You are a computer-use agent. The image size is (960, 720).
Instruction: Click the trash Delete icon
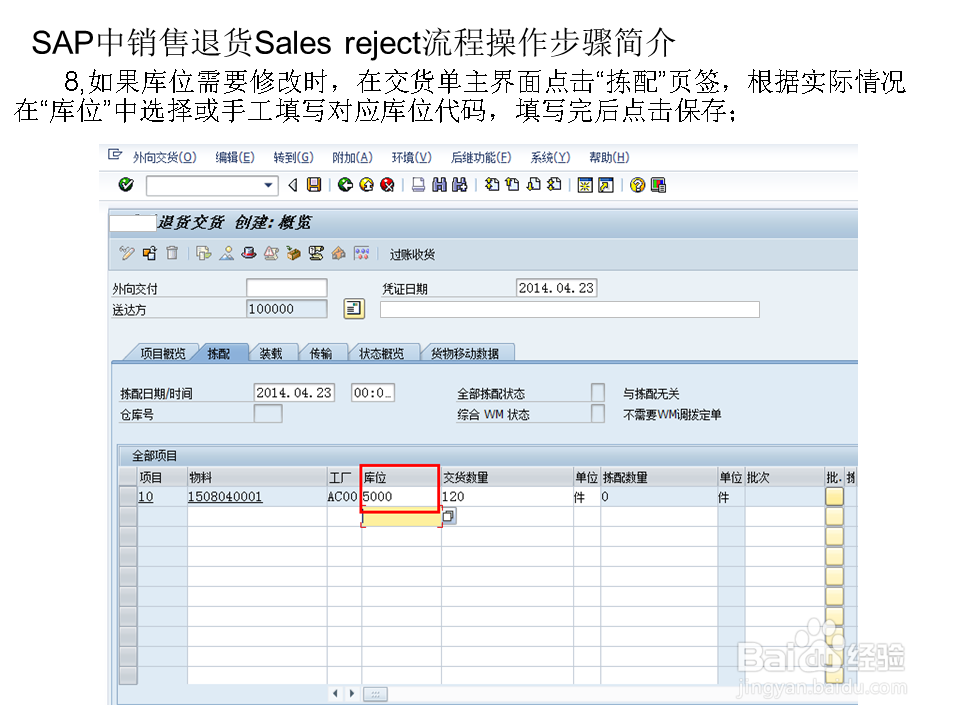tap(172, 253)
